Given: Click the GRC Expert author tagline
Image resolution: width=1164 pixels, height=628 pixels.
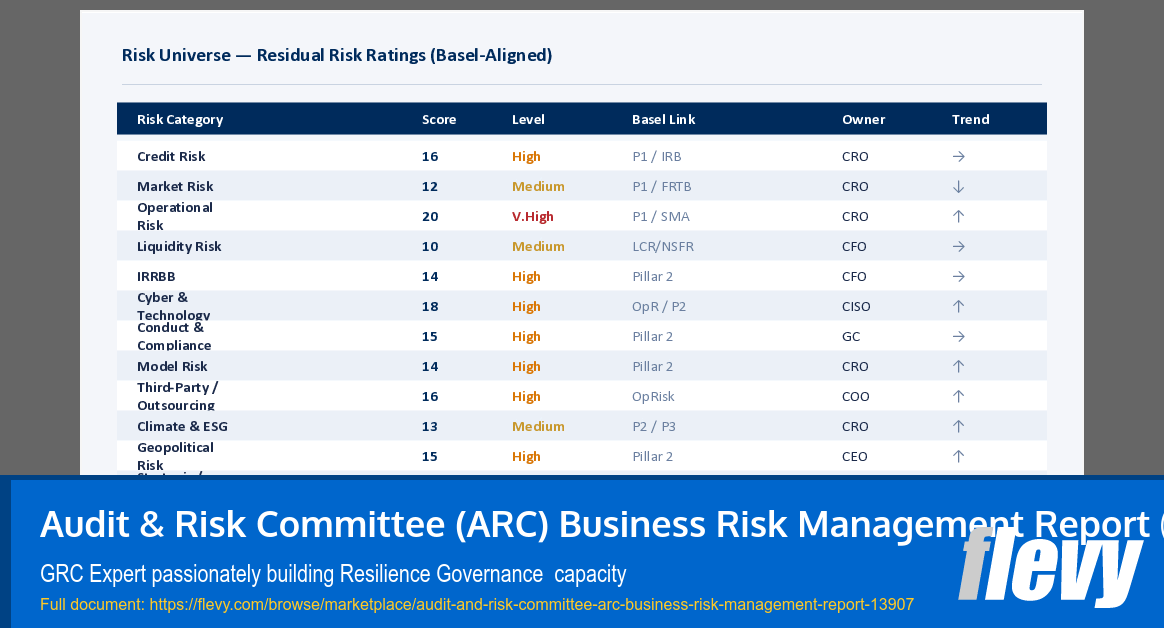Looking at the screenshot, I should click(x=333, y=574).
